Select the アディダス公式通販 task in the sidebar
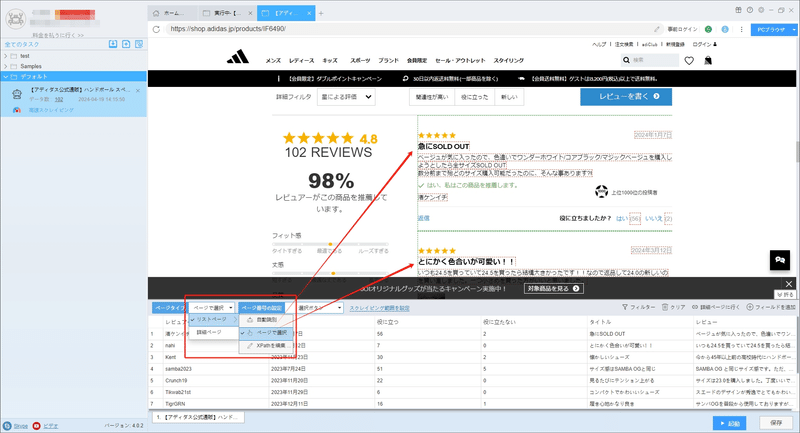Screen dimensions: 800x433 click(74, 99)
